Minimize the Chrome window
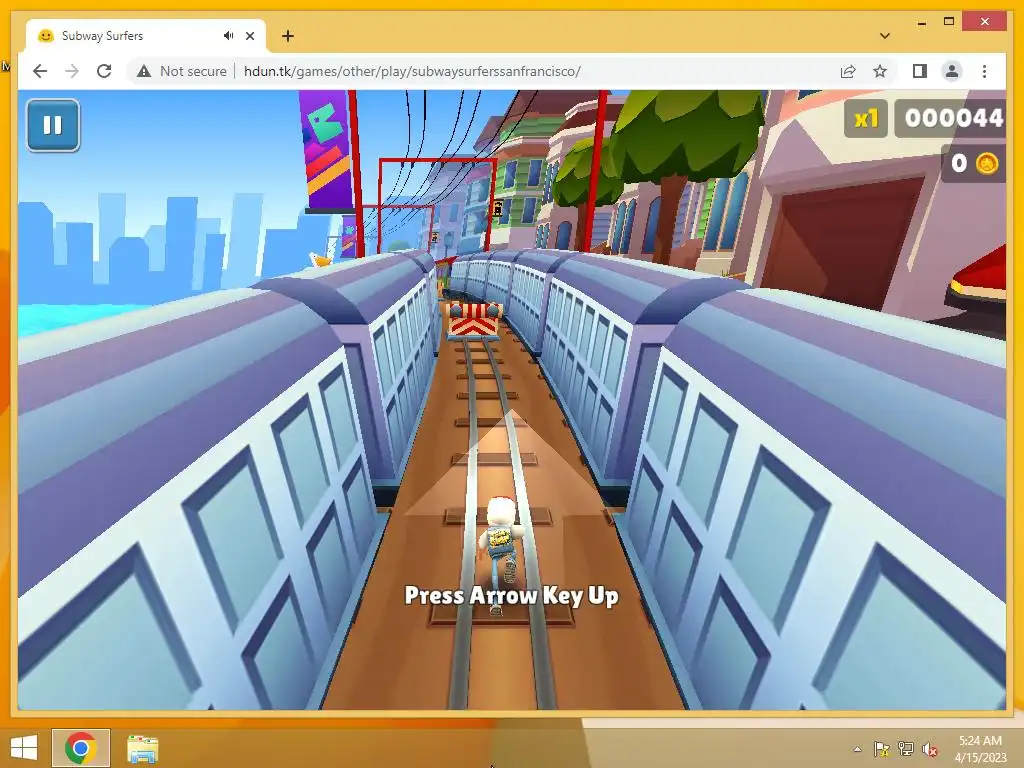The image size is (1024, 768). pyautogui.click(x=921, y=22)
